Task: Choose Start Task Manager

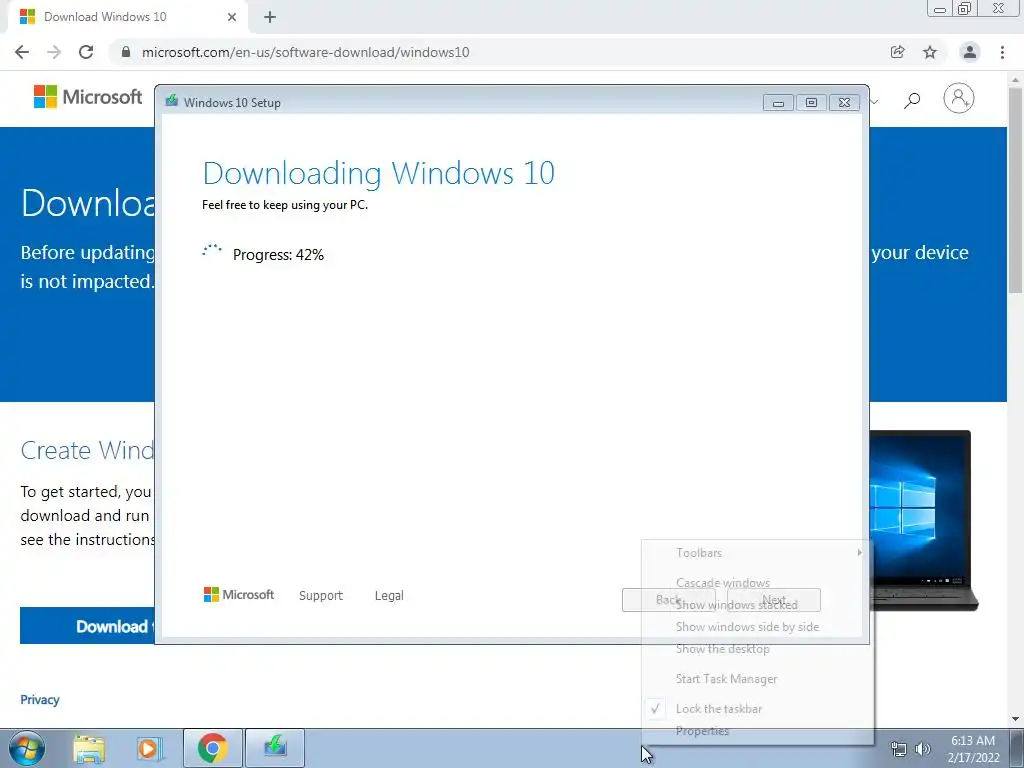Action: pos(758,679)
